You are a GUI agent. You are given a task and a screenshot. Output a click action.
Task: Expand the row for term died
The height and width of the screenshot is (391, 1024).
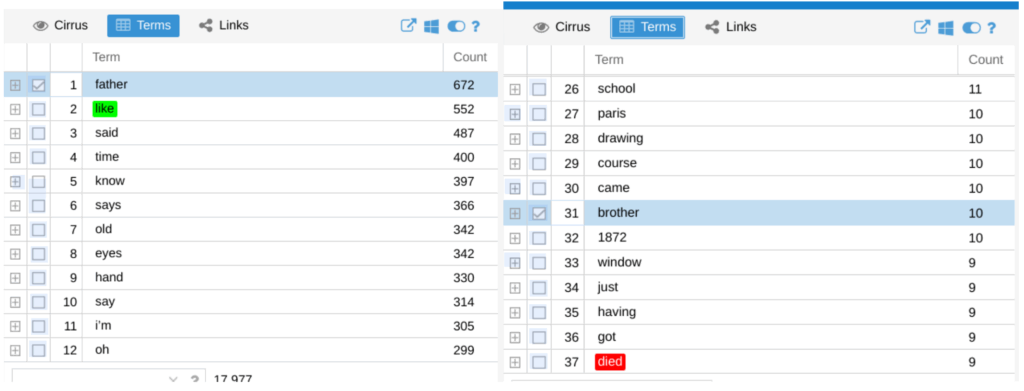(515, 362)
